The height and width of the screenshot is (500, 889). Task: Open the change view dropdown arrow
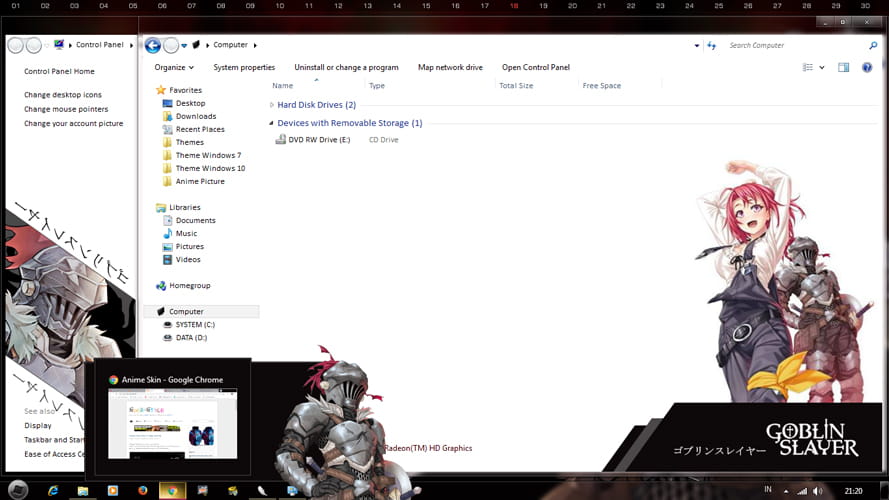pos(822,68)
